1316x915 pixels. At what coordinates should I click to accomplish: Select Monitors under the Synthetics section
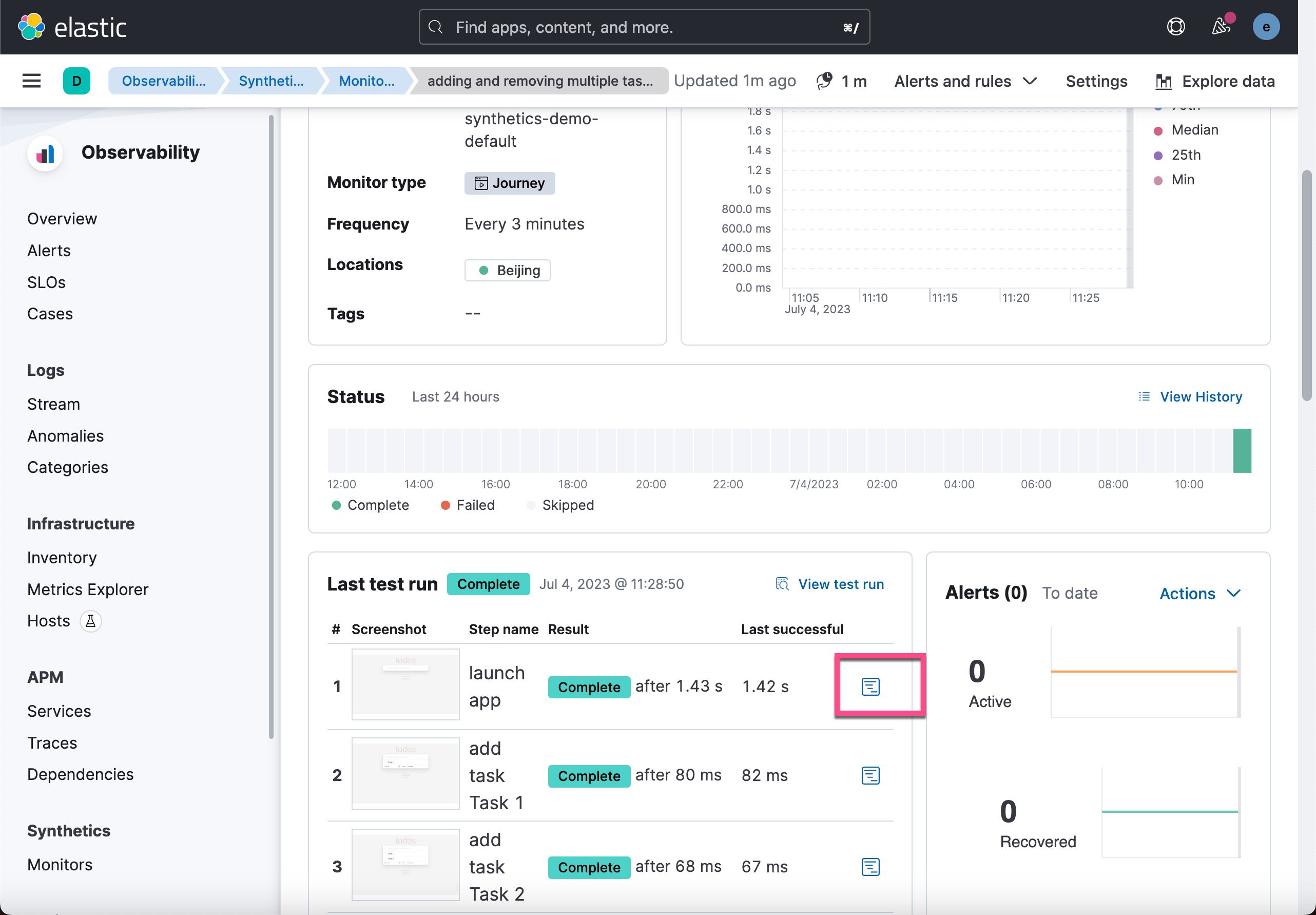click(60, 865)
